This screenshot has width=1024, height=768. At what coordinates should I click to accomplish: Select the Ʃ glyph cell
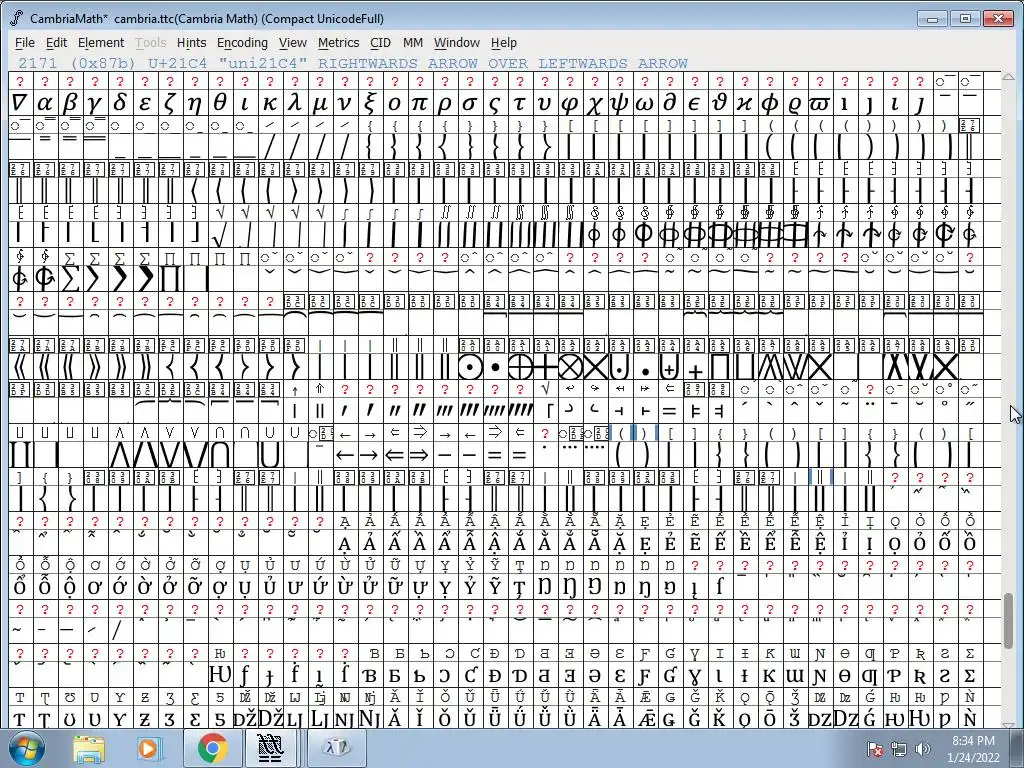click(970, 675)
